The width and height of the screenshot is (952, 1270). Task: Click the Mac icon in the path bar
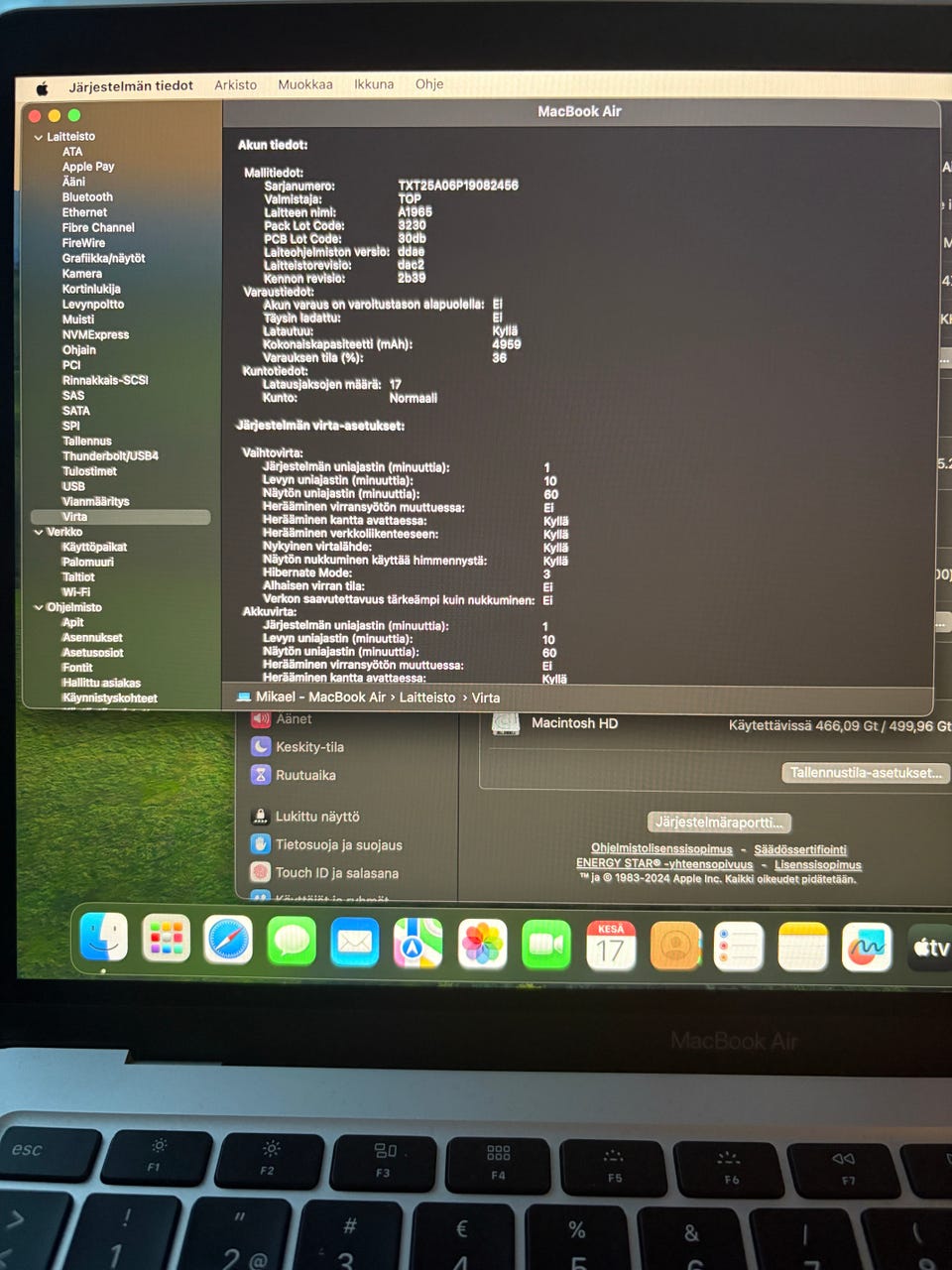[x=244, y=697]
